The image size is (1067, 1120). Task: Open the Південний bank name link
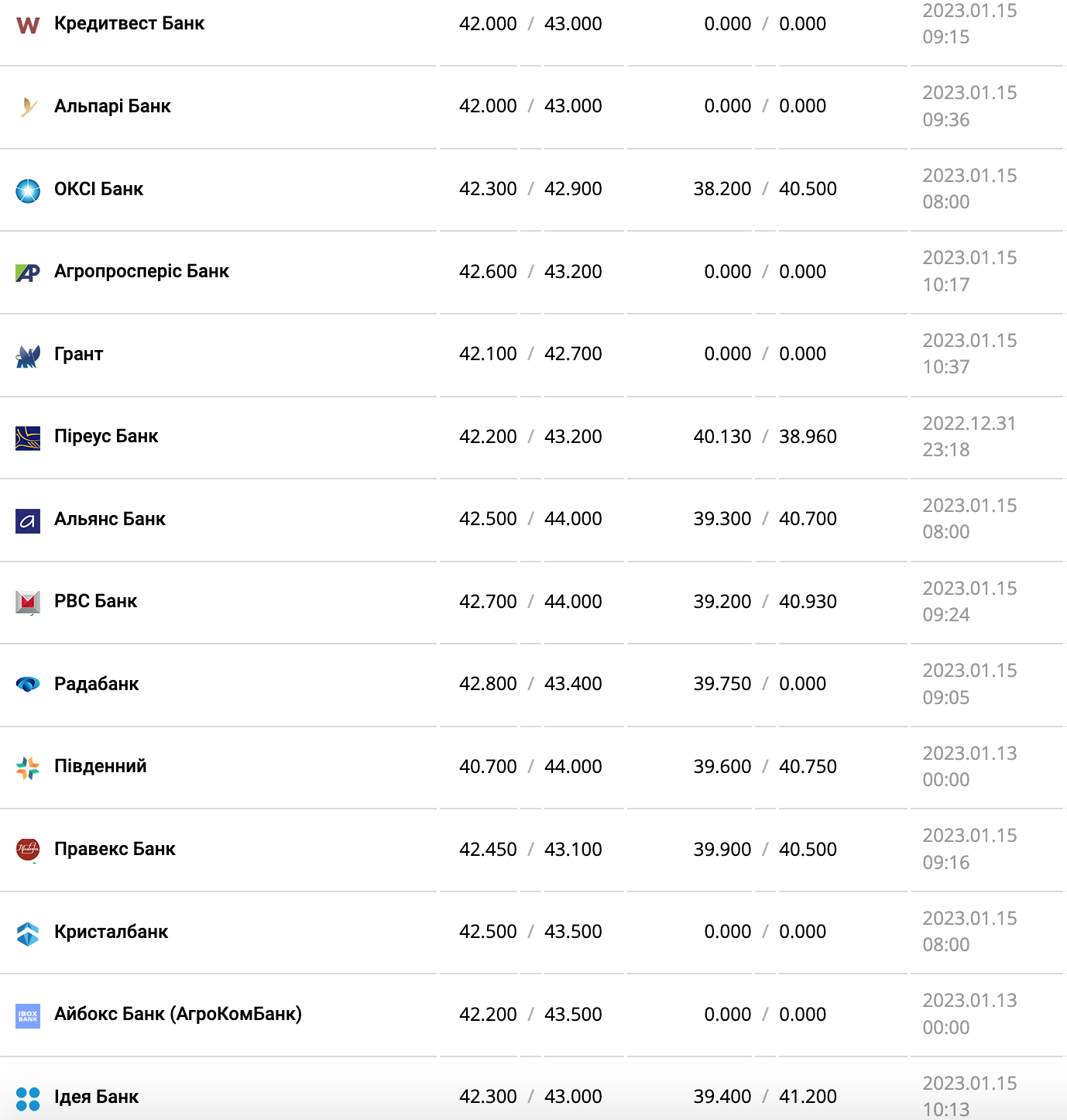pyautogui.click(x=101, y=766)
